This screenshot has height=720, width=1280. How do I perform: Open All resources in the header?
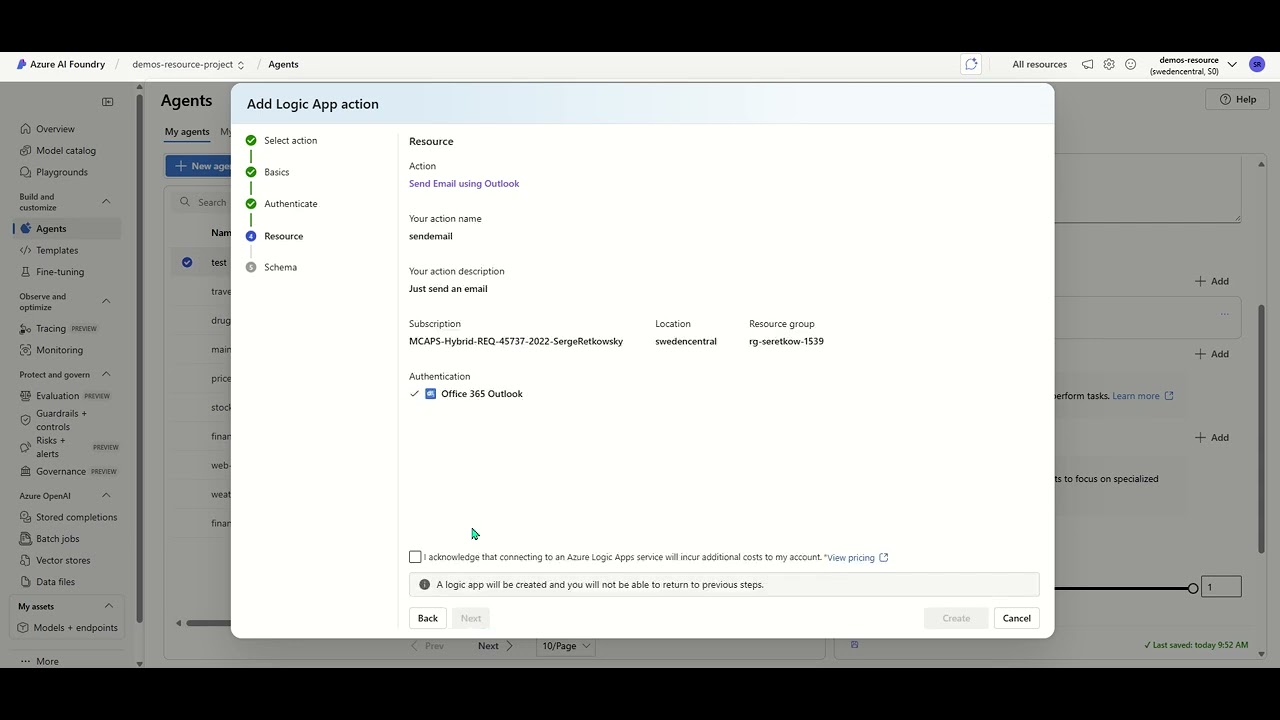(x=1039, y=64)
